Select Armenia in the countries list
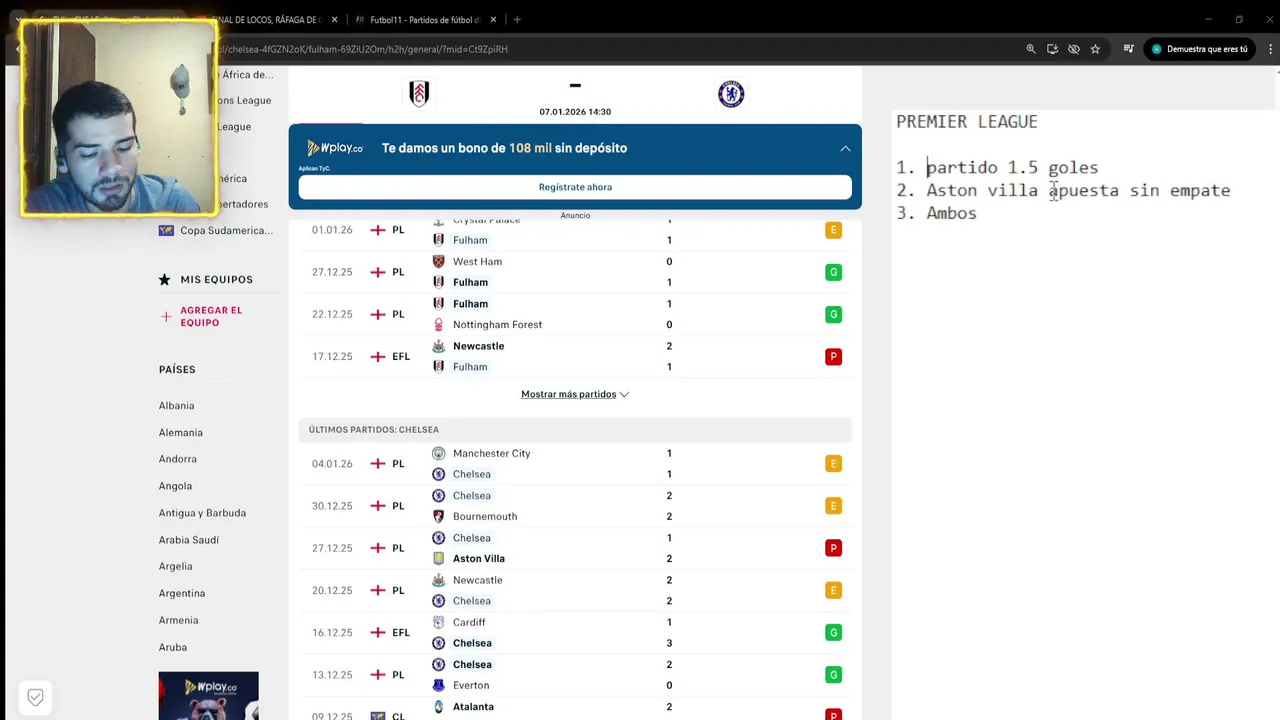The width and height of the screenshot is (1280, 720). coord(178,620)
